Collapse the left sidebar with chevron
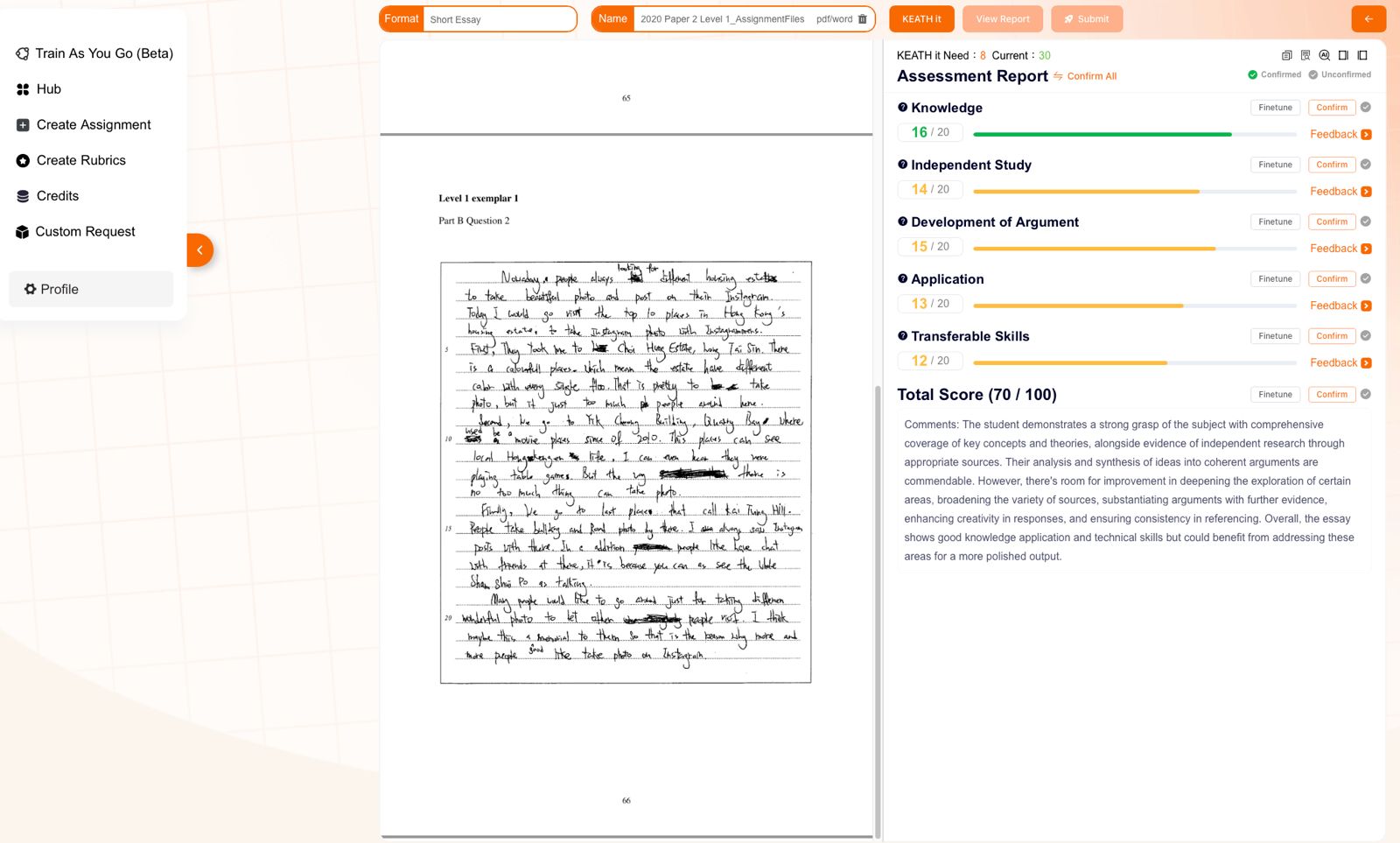This screenshot has width=1400, height=843. click(199, 250)
